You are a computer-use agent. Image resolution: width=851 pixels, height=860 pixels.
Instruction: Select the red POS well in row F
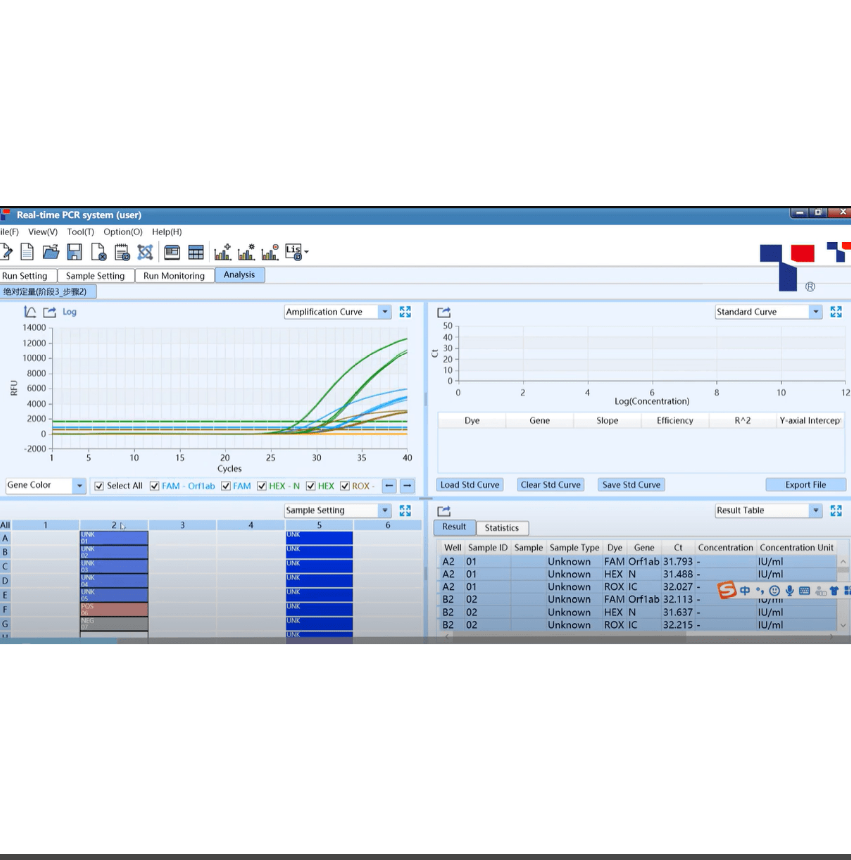[114, 609]
